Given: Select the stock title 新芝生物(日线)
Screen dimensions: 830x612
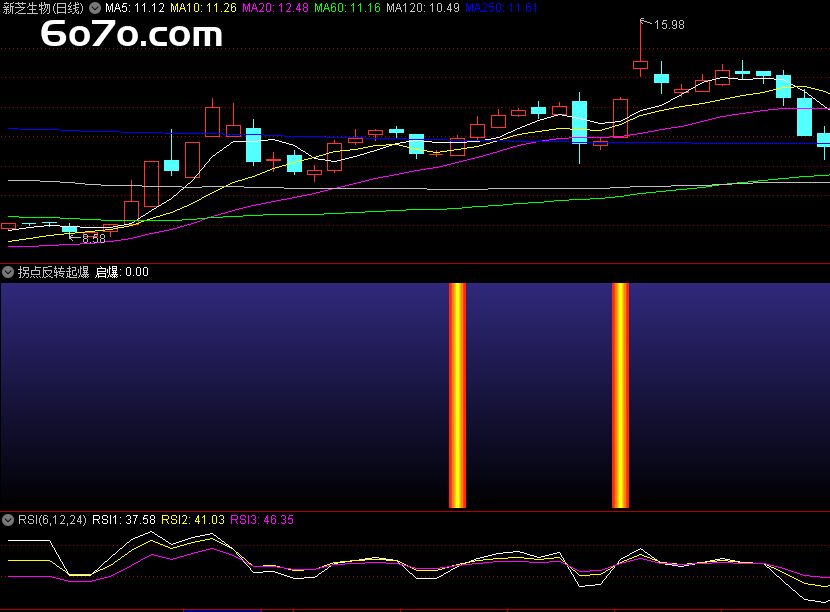Looking at the screenshot, I should point(43,8).
